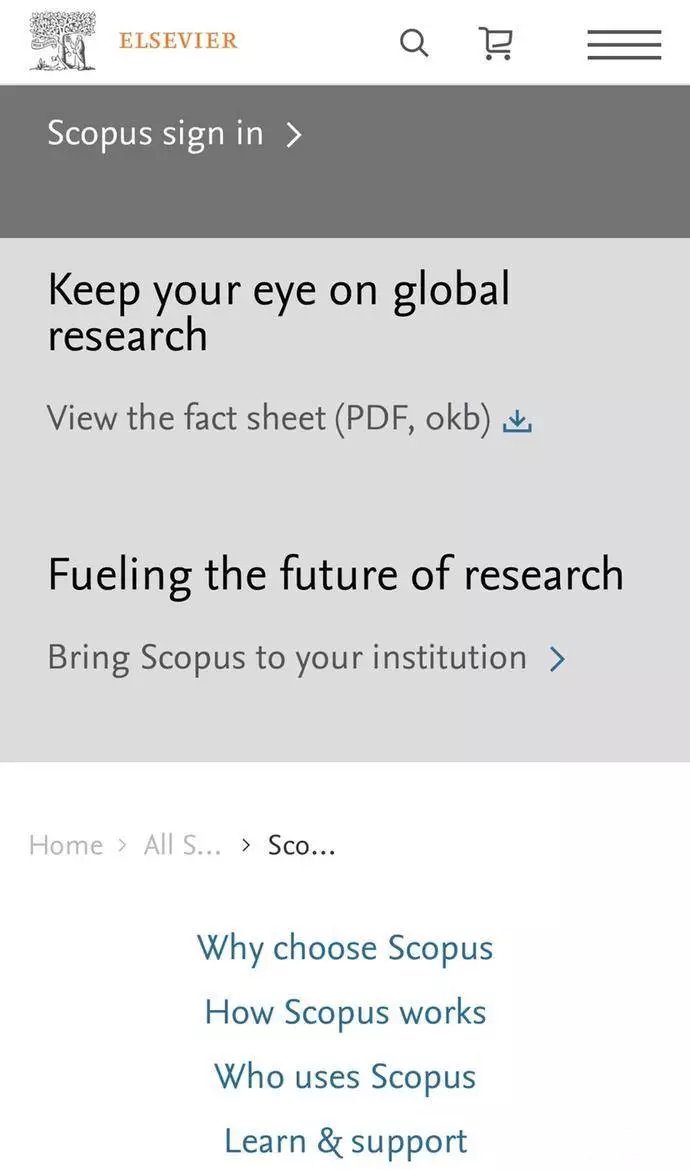Open How Scopus works
The width and height of the screenshot is (690, 1170).
point(345,1013)
